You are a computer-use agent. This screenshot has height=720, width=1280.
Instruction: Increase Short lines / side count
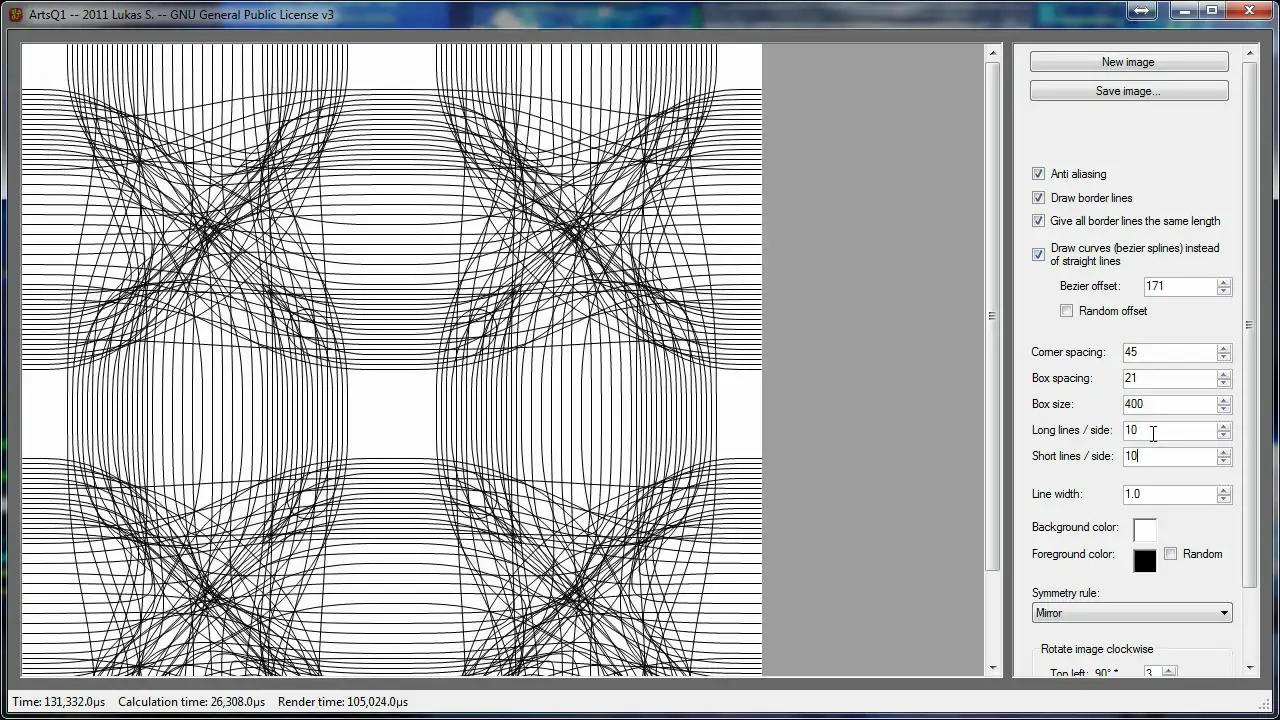pos(1224,452)
